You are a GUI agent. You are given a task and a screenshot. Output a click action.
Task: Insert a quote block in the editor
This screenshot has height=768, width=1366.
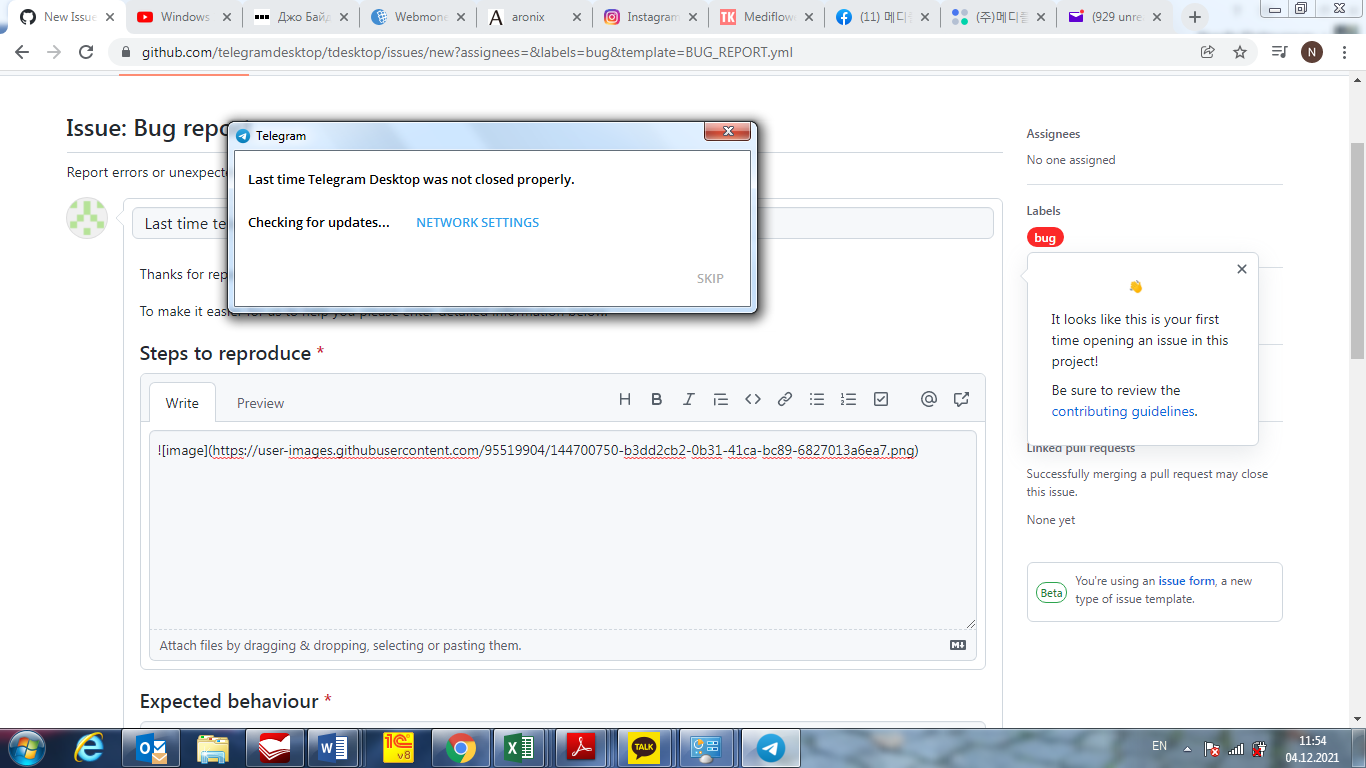click(x=721, y=398)
